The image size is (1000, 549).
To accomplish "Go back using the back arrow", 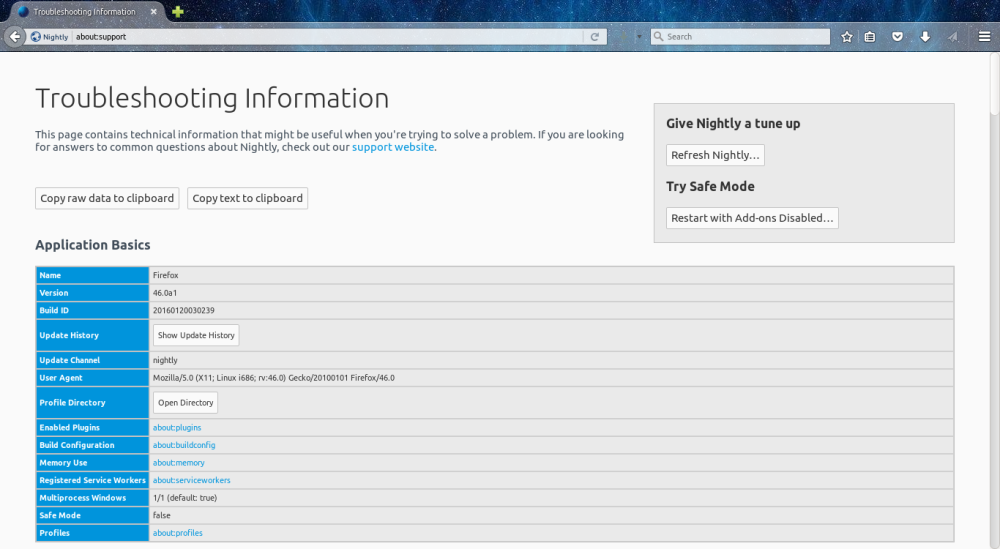I will (15, 37).
